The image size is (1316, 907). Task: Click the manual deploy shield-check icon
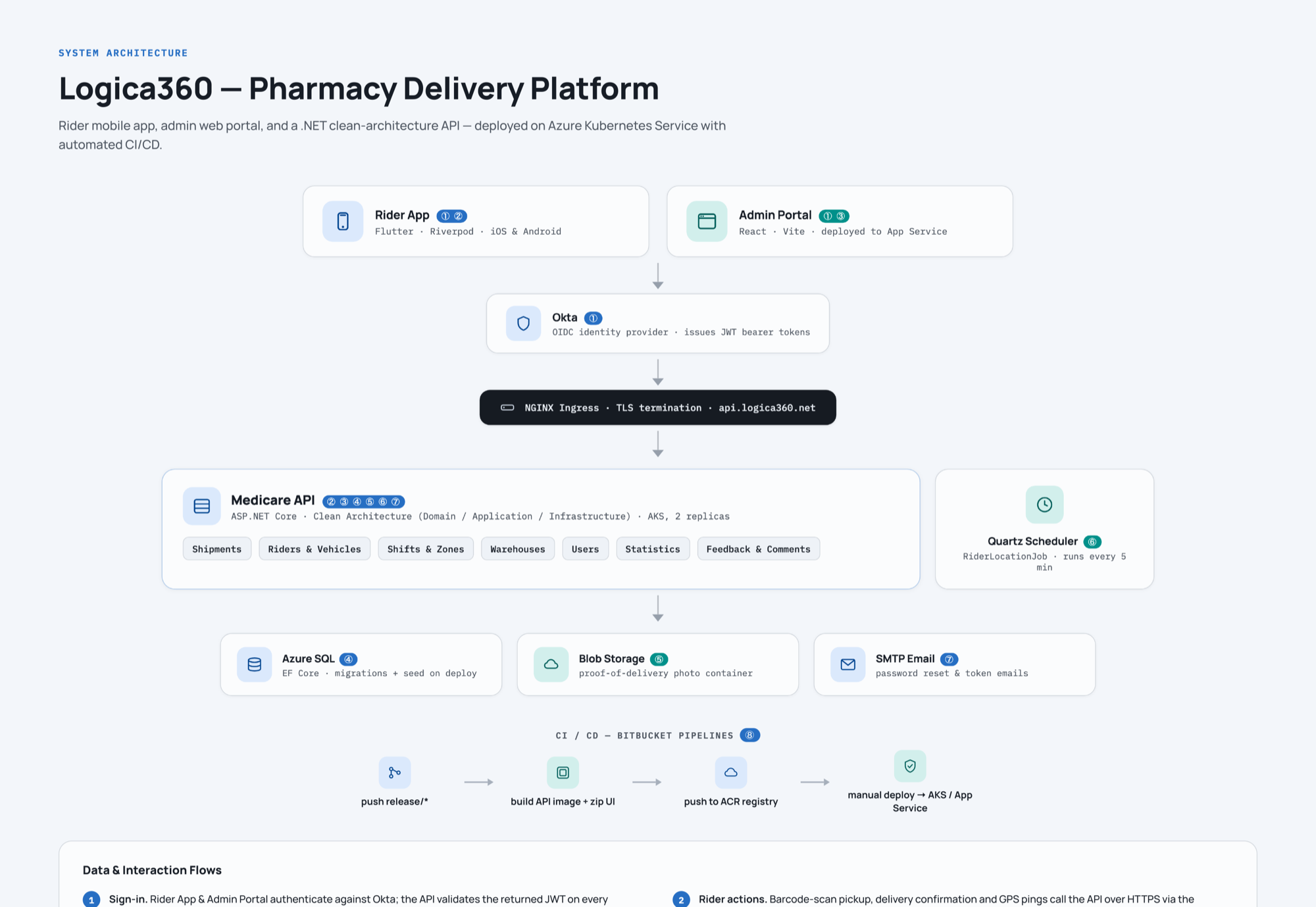tap(910, 766)
